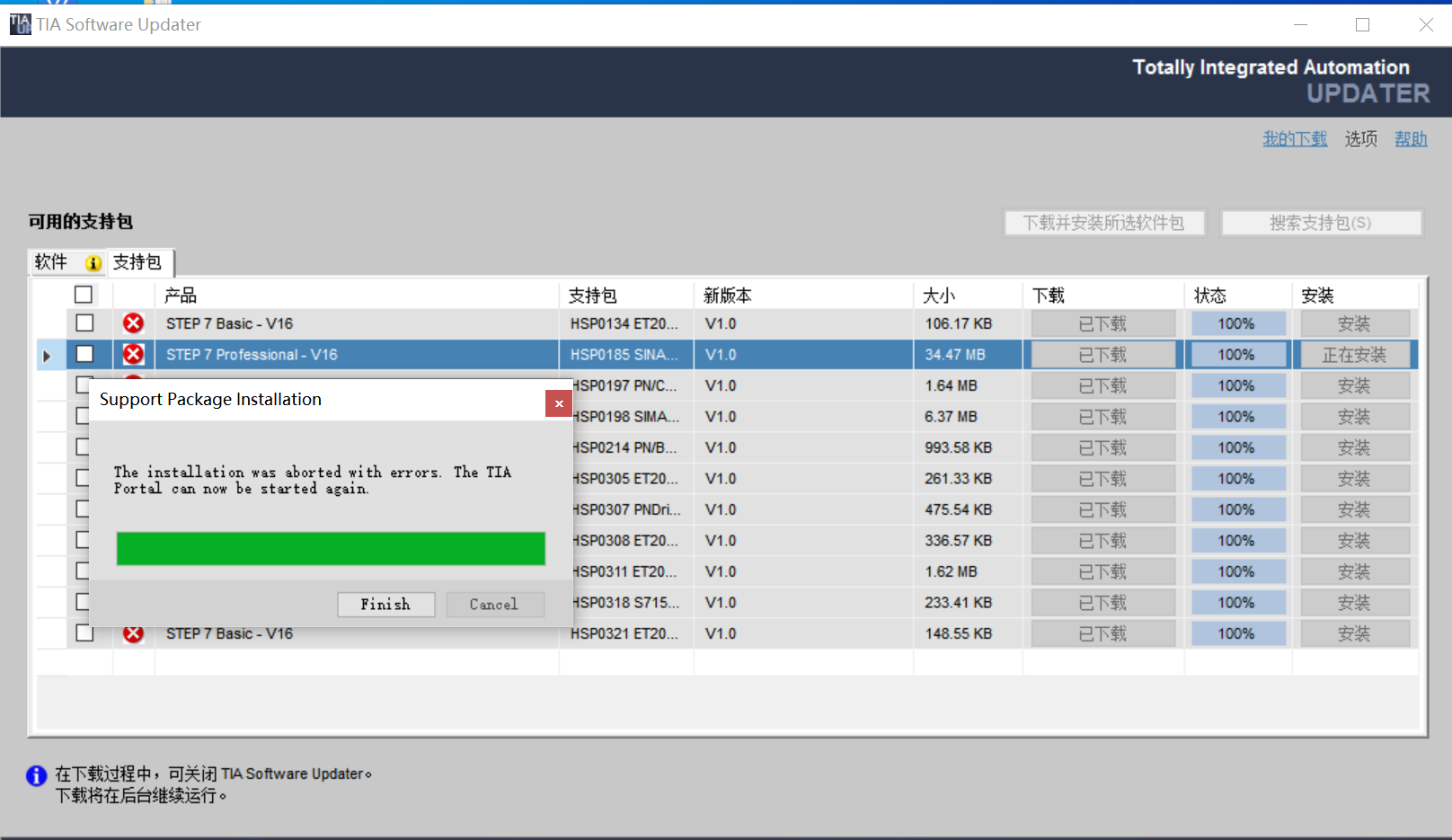Screen dimensions: 1452x840
Task: Maximize the TIA Software Updater window
Action: [x=1362, y=24]
